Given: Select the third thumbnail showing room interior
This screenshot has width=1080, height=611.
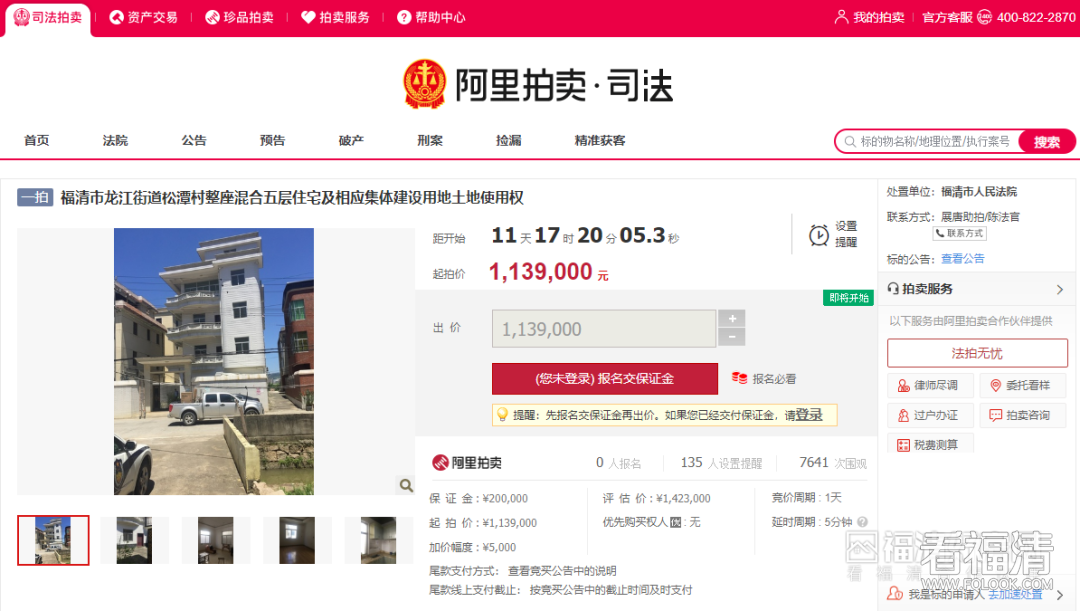Looking at the screenshot, I should point(216,540).
